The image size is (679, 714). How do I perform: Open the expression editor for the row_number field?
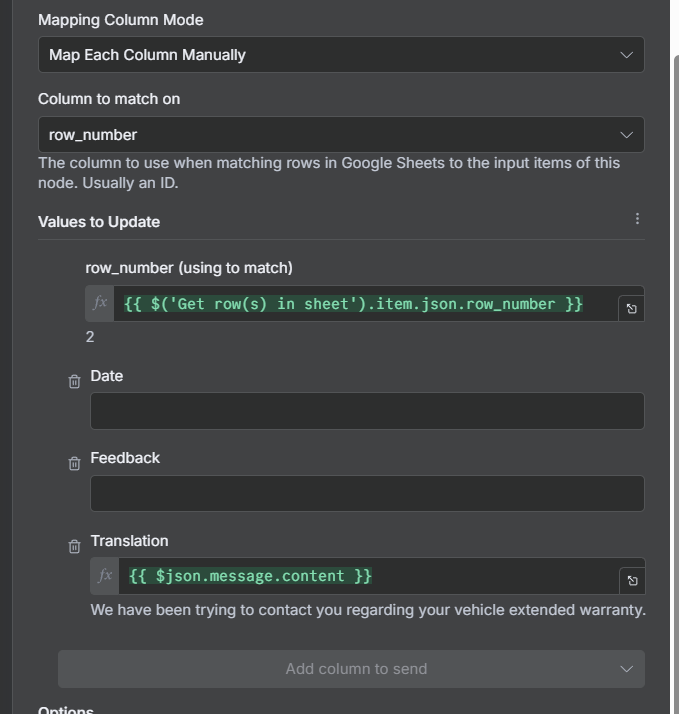[x=631, y=308]
